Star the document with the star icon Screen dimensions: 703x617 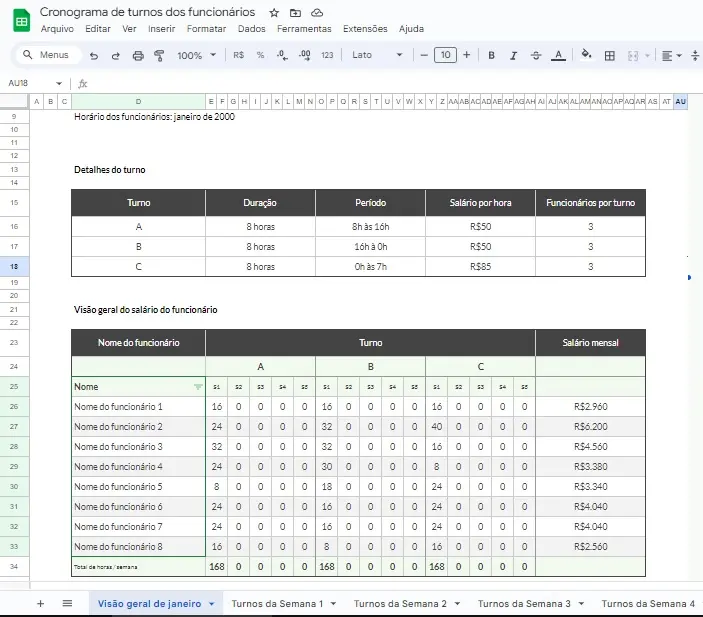pos(274,13)
